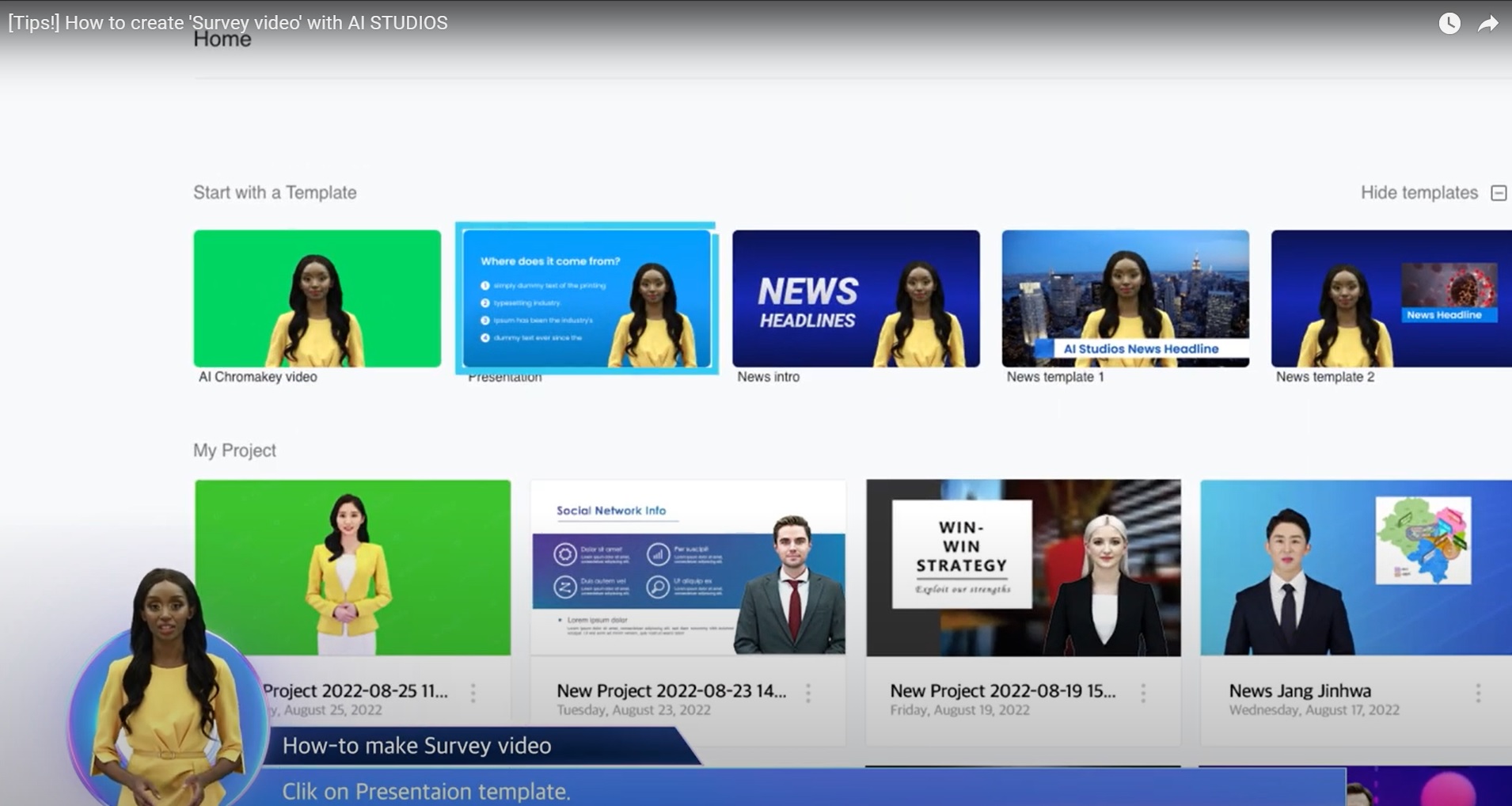Click the 'AI Chromakey video' label
Image resolution: width=1512 pixels, height=806 pixels.
point(258,377)
